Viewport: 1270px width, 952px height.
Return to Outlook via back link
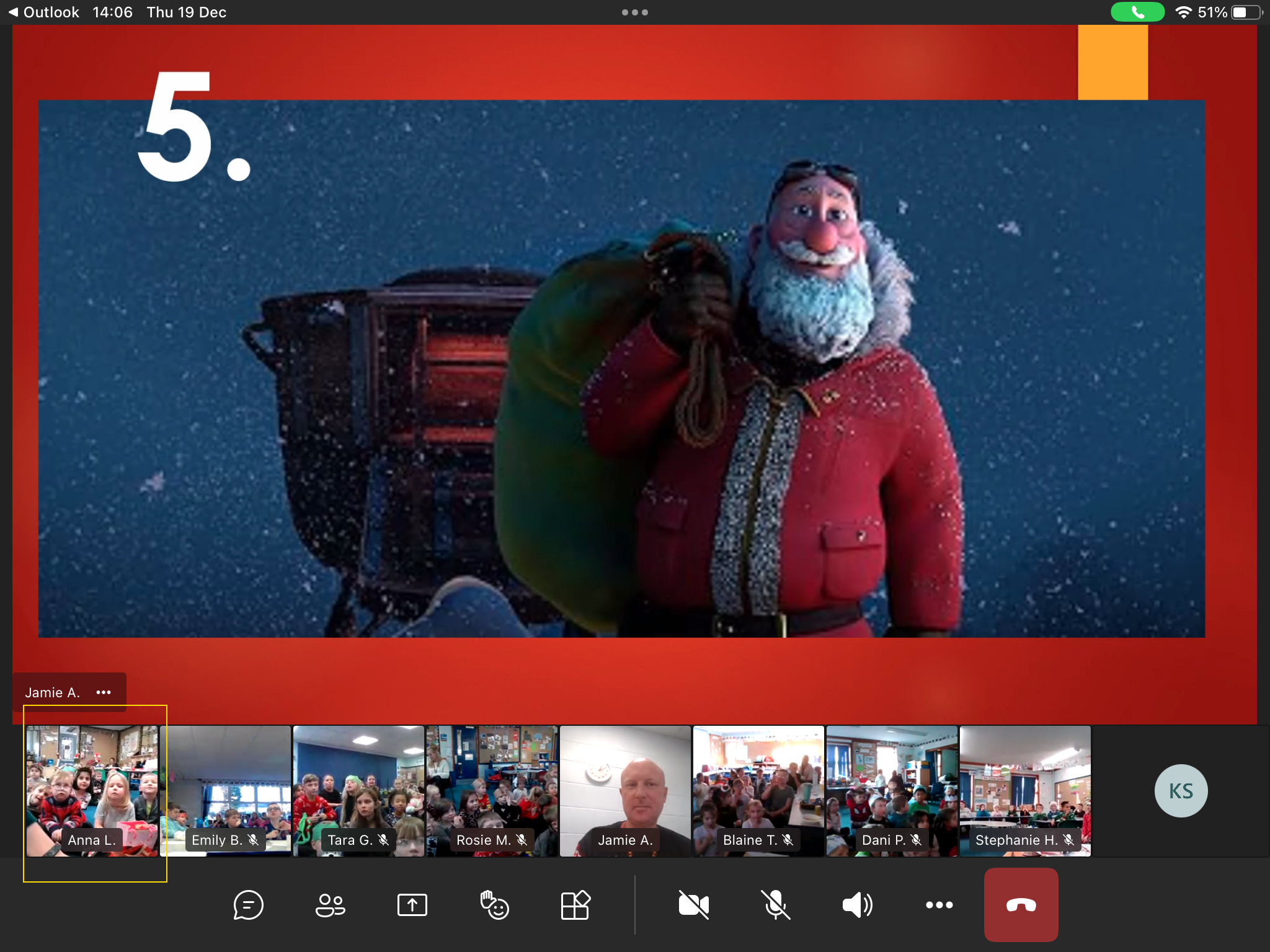pyautogui.click(x=43, y=12)
